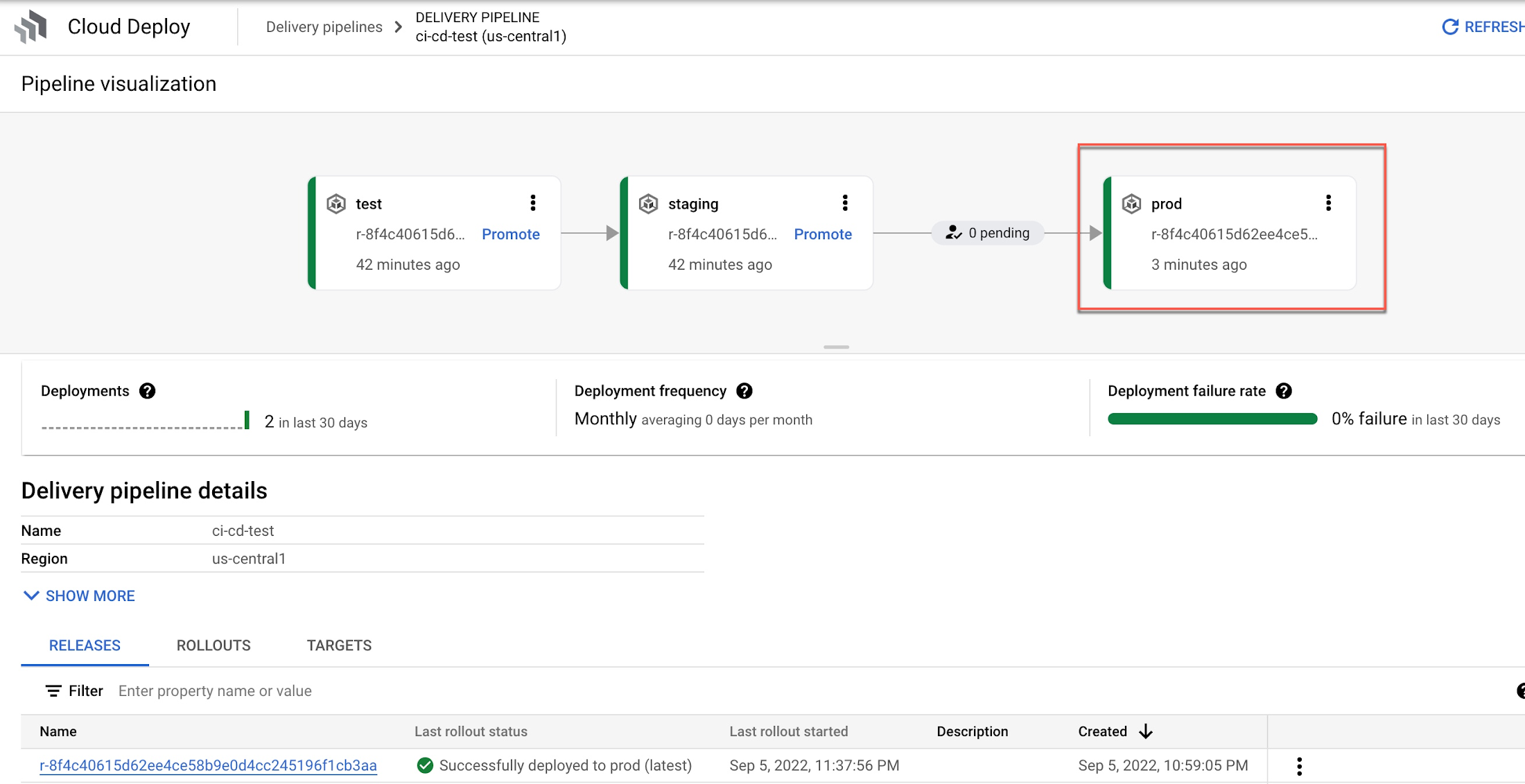Click the breadcrumb chevron separator
Image resolution: width=1525 pixels, height=784 pixels.
click(x=399, y=27)
